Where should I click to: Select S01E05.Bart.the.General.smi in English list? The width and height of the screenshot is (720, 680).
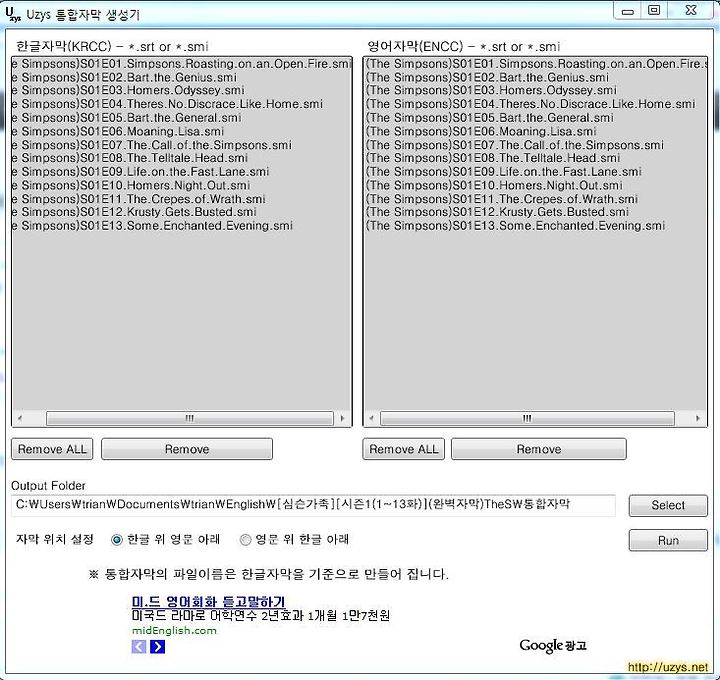535,118
